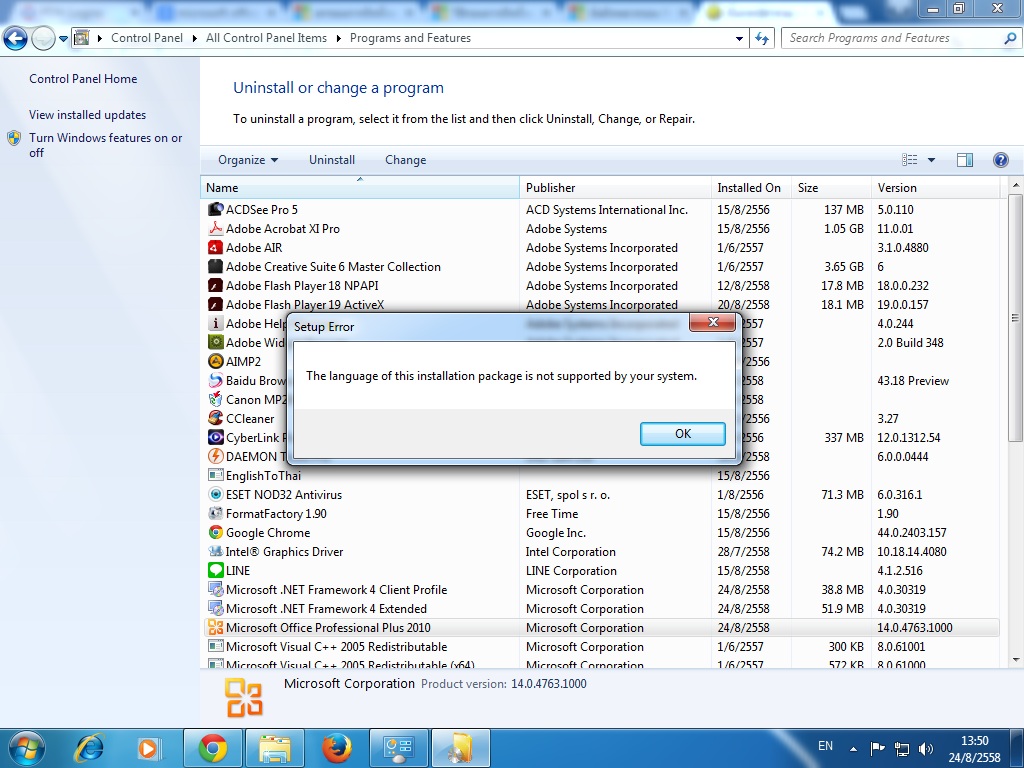Select Canon MP program icon
Viewport: 1024px width, 768px height.
(216, 399)
